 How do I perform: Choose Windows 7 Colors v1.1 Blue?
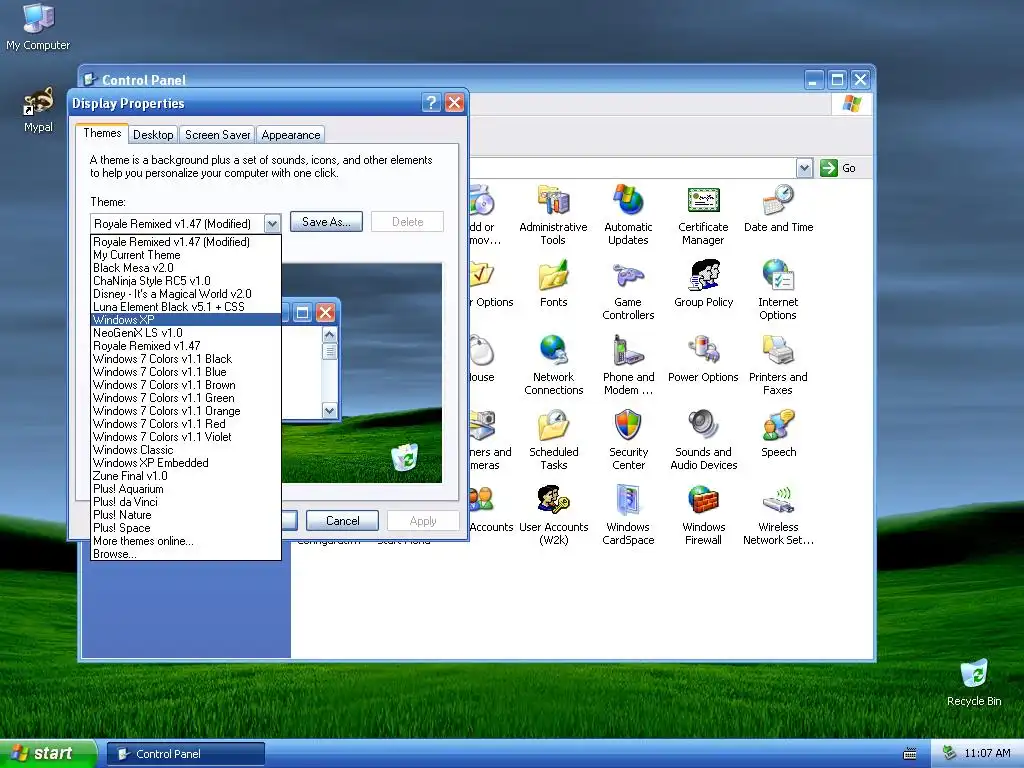click(x=185, y=372)
